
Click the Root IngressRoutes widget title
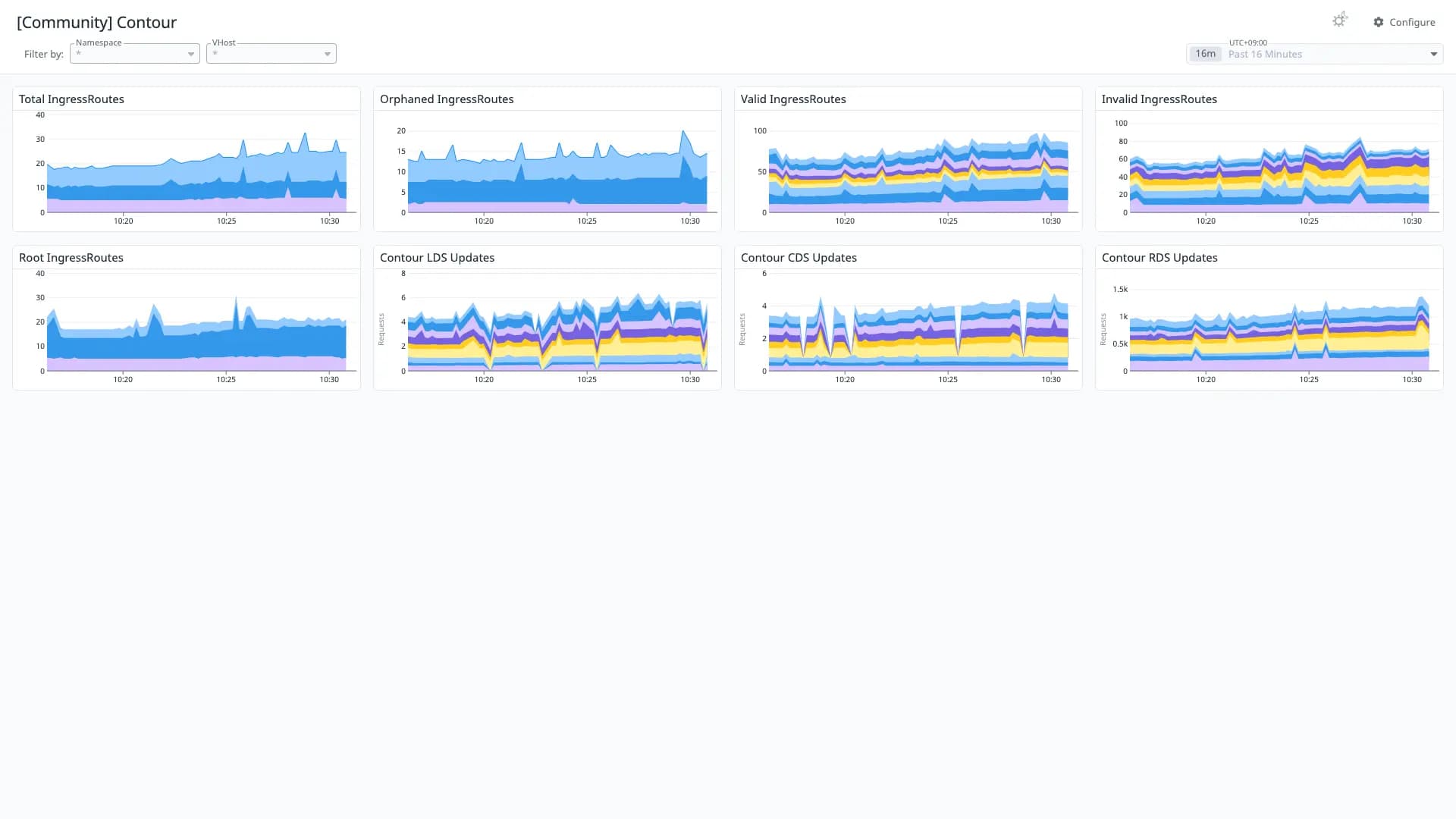point(71,258)
